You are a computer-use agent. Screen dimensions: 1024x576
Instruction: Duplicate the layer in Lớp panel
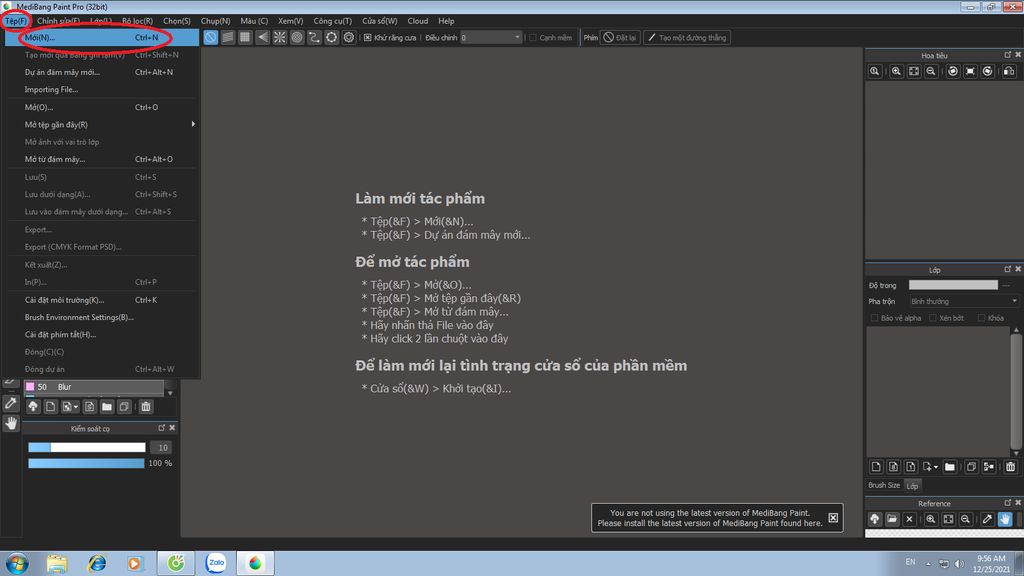971,466
